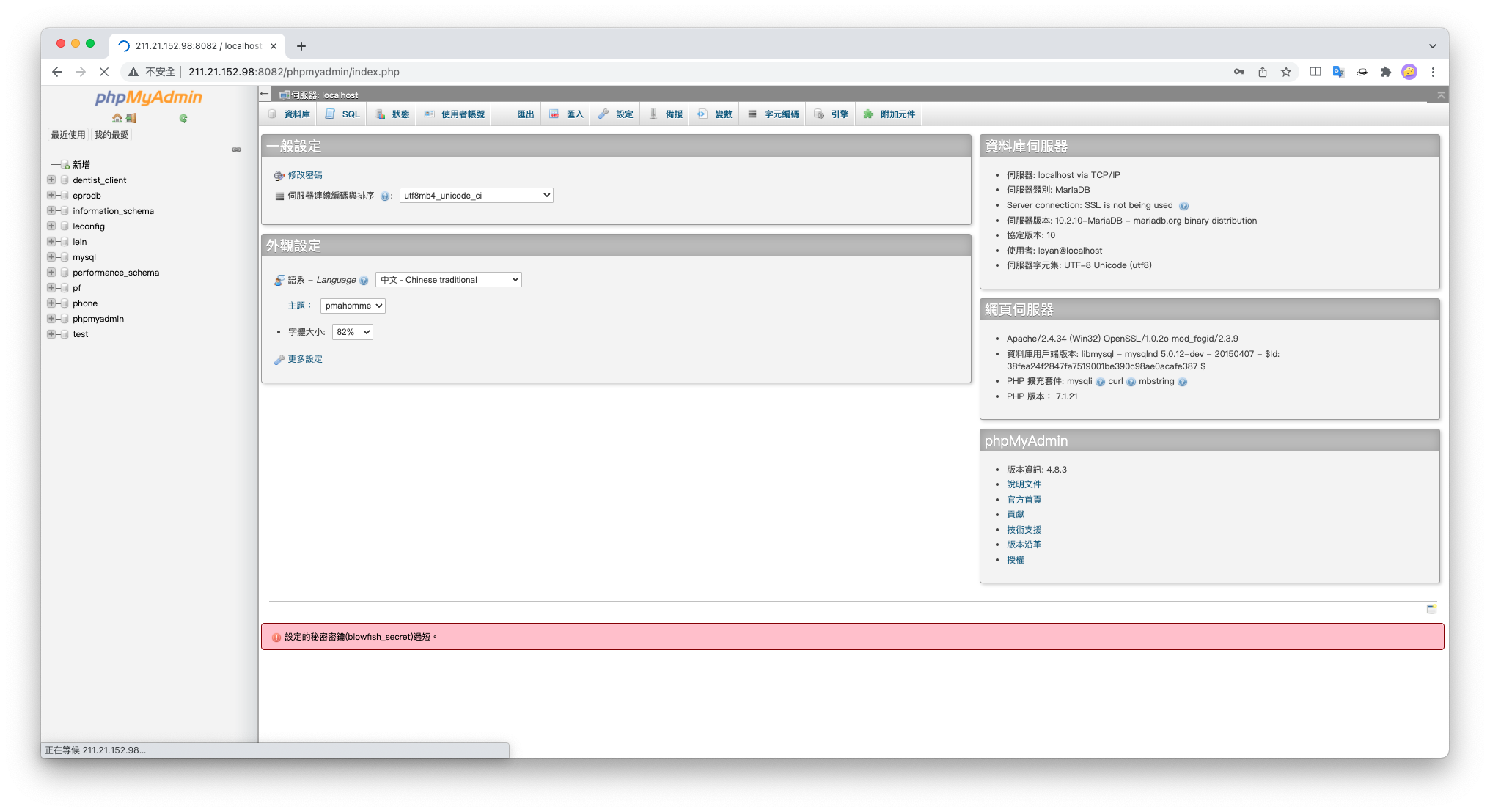This screenshot has width=1490, height=812.
Task: Open help icon next to curl
Action: tap(1131, 382)
